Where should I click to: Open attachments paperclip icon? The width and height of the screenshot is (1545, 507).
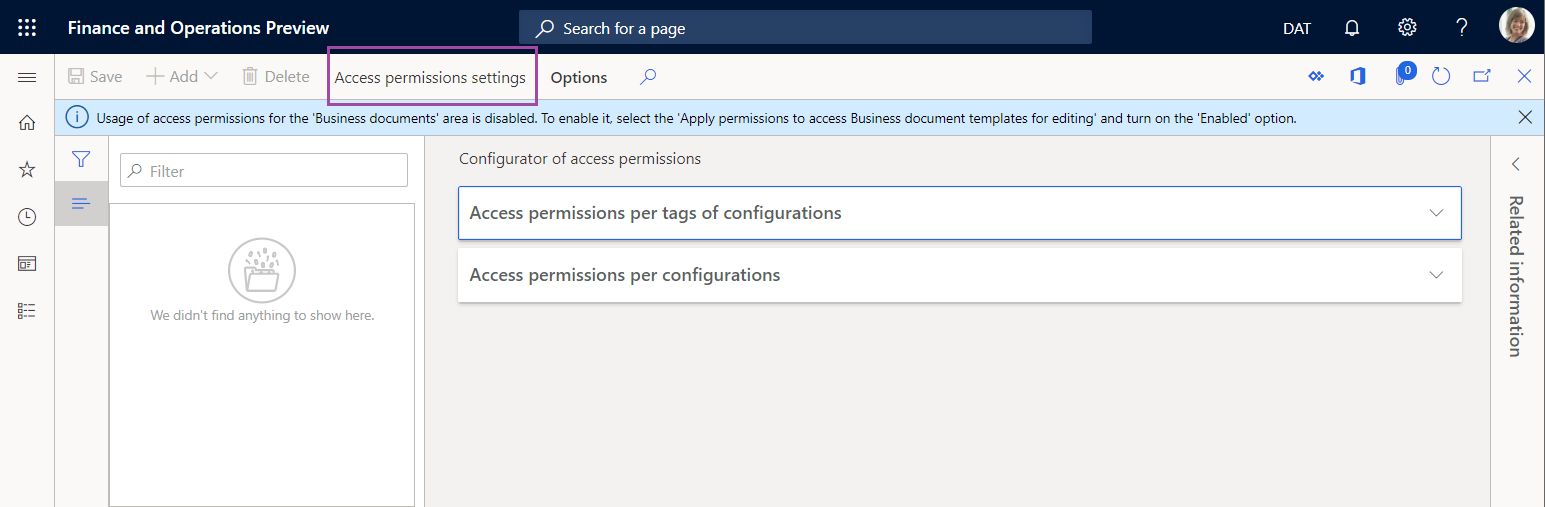[1404, 75]
